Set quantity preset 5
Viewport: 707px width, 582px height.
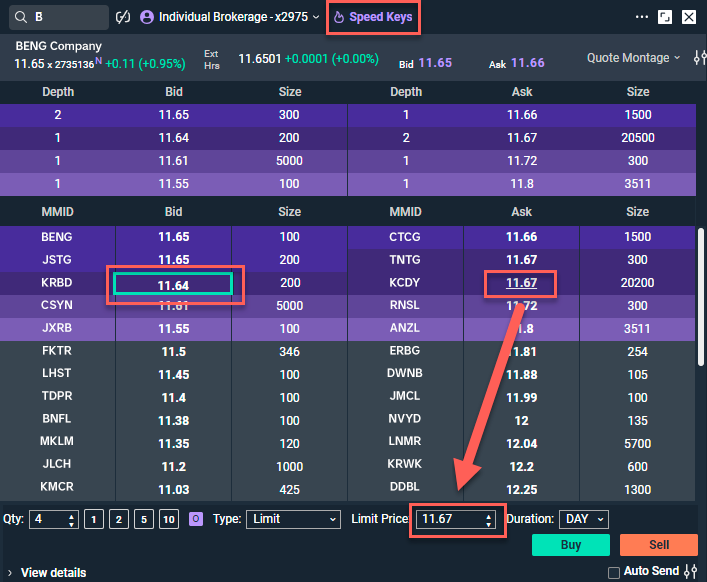coord(144,519)
